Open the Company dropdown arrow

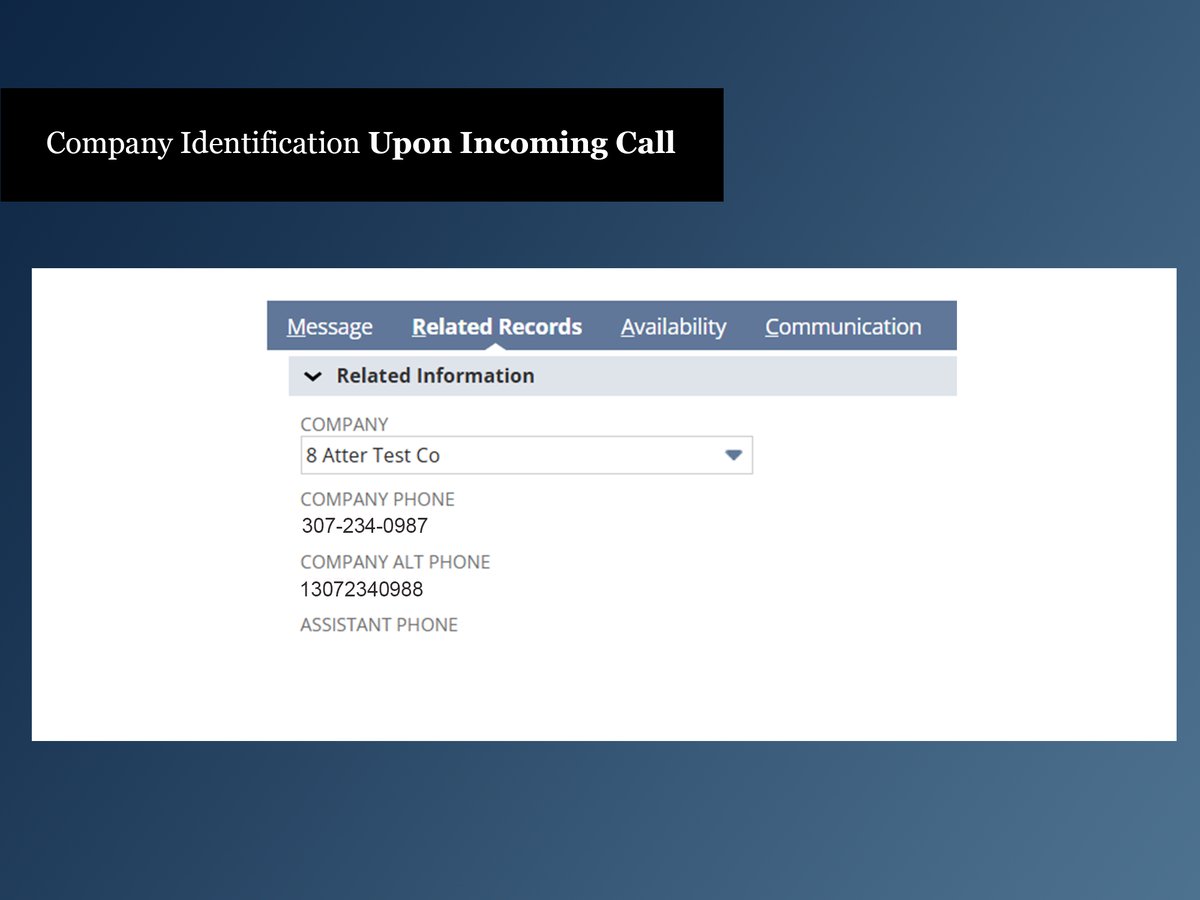[x=733, y=455]
